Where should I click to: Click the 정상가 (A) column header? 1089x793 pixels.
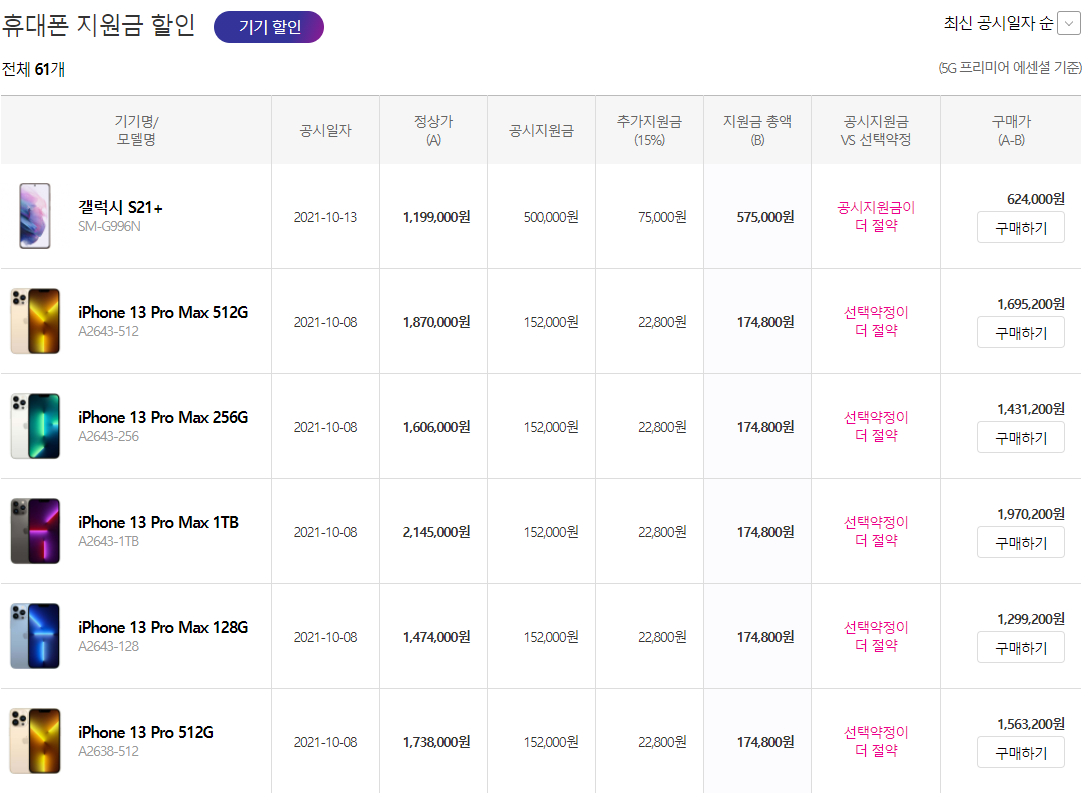coord(433,130)
